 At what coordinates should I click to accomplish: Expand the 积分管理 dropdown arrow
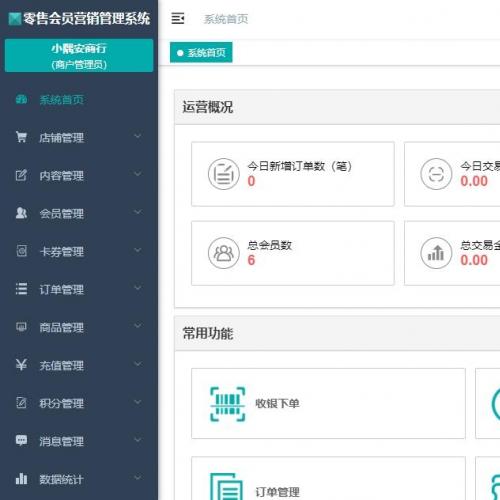pos(137,402)
